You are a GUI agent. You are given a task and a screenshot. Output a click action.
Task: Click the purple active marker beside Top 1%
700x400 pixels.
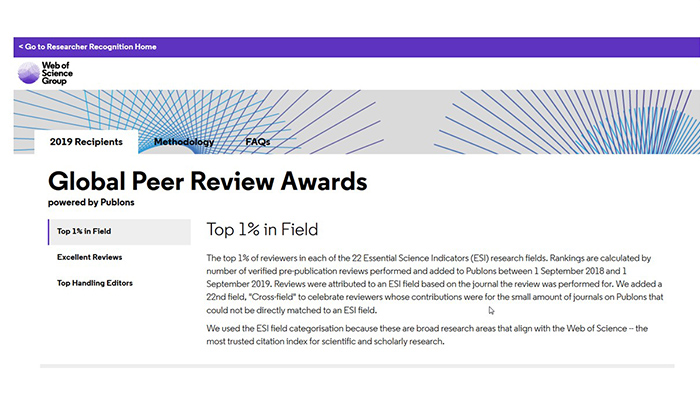tap(49, 232)
